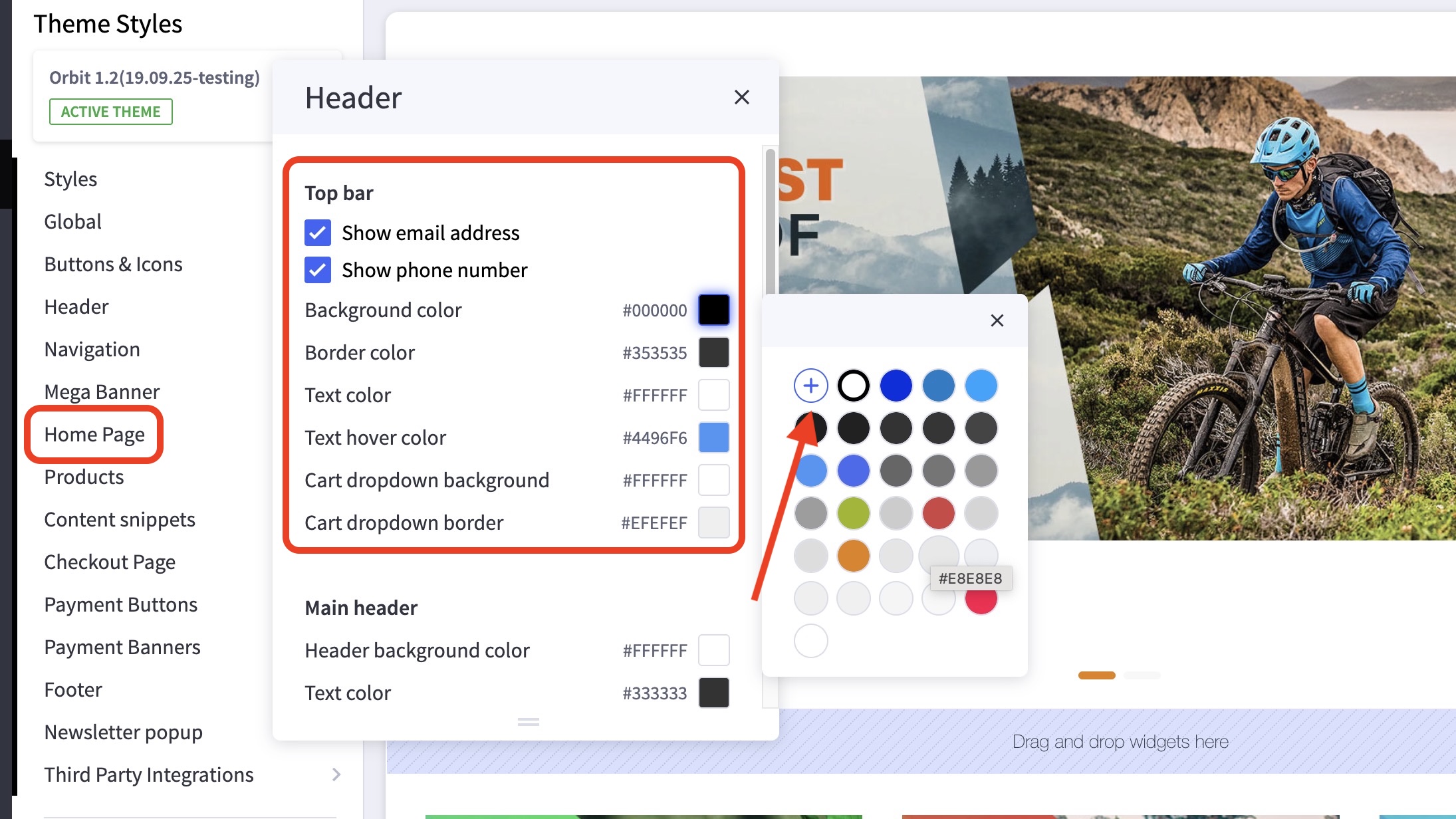Open Footer settings in sidebar
Viewport: 1456px width, 819px height.
pyautogui.click(x=73, y=689)
